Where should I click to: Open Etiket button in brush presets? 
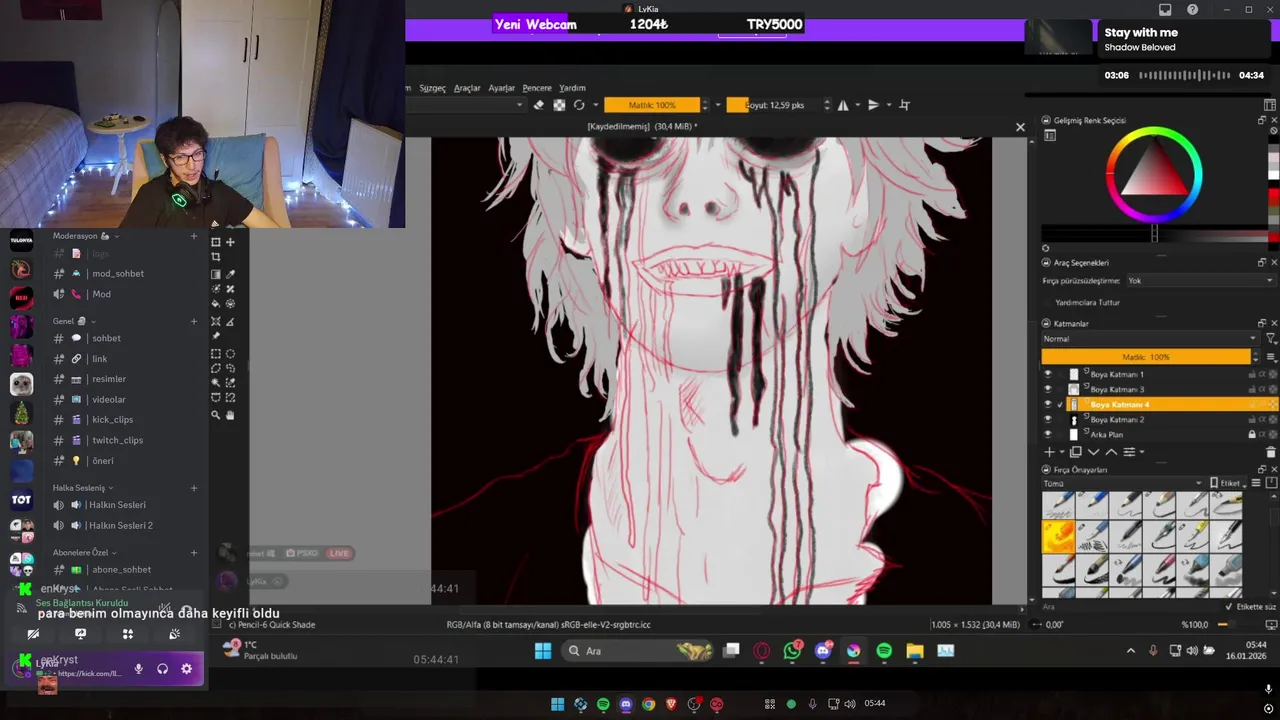tap(1228, 483)
